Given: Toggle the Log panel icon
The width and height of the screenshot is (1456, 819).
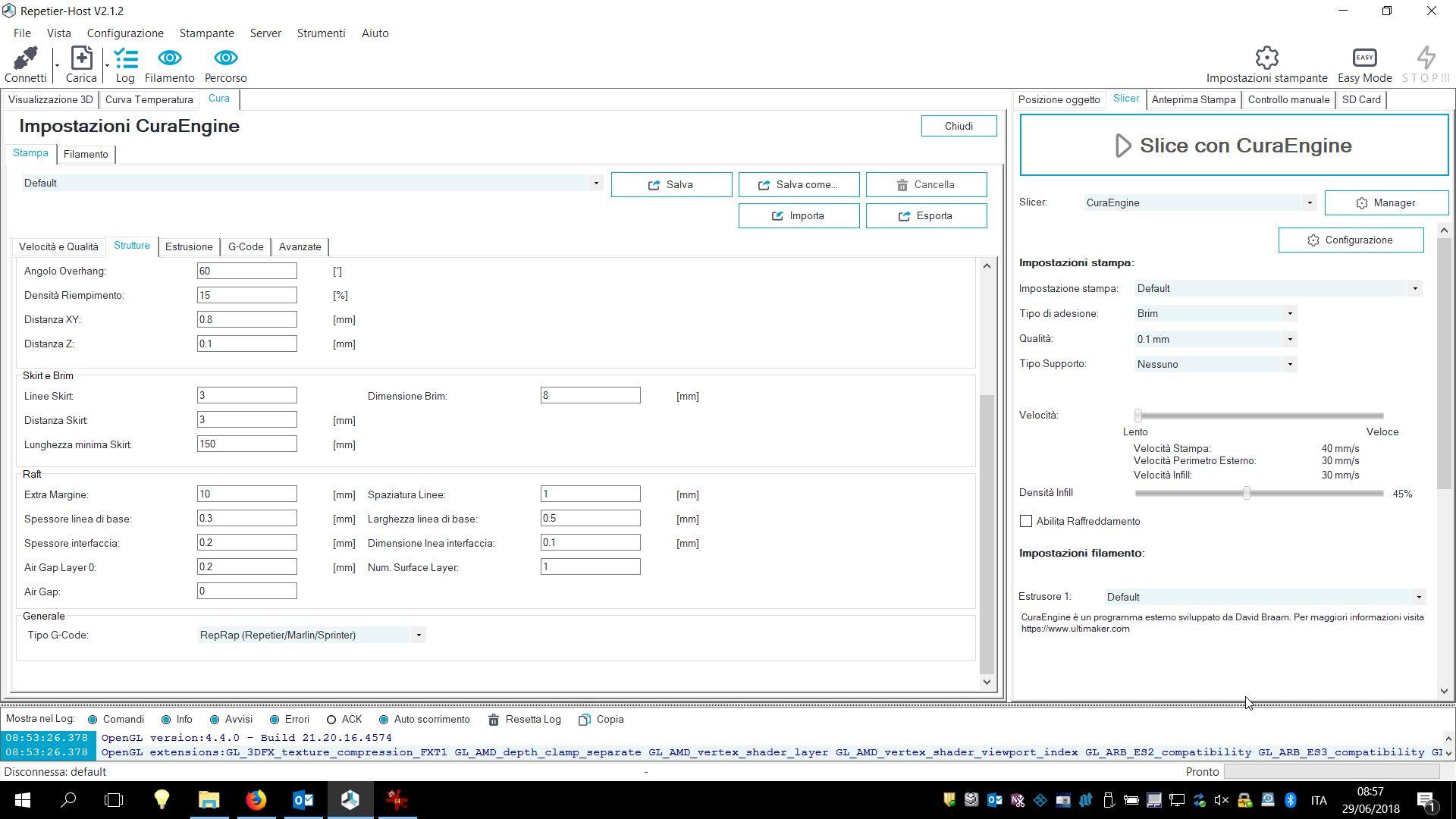Looking at the screenshot, I should tap(125, 58).
